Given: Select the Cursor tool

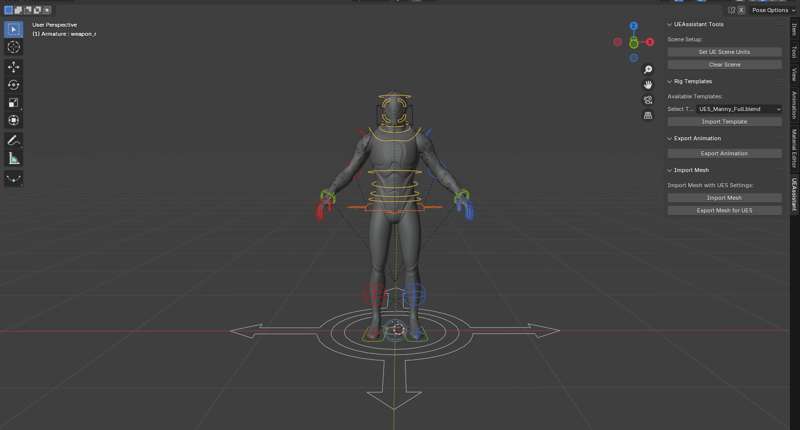Looking at the screenshot, I should [x=14, y=47].
